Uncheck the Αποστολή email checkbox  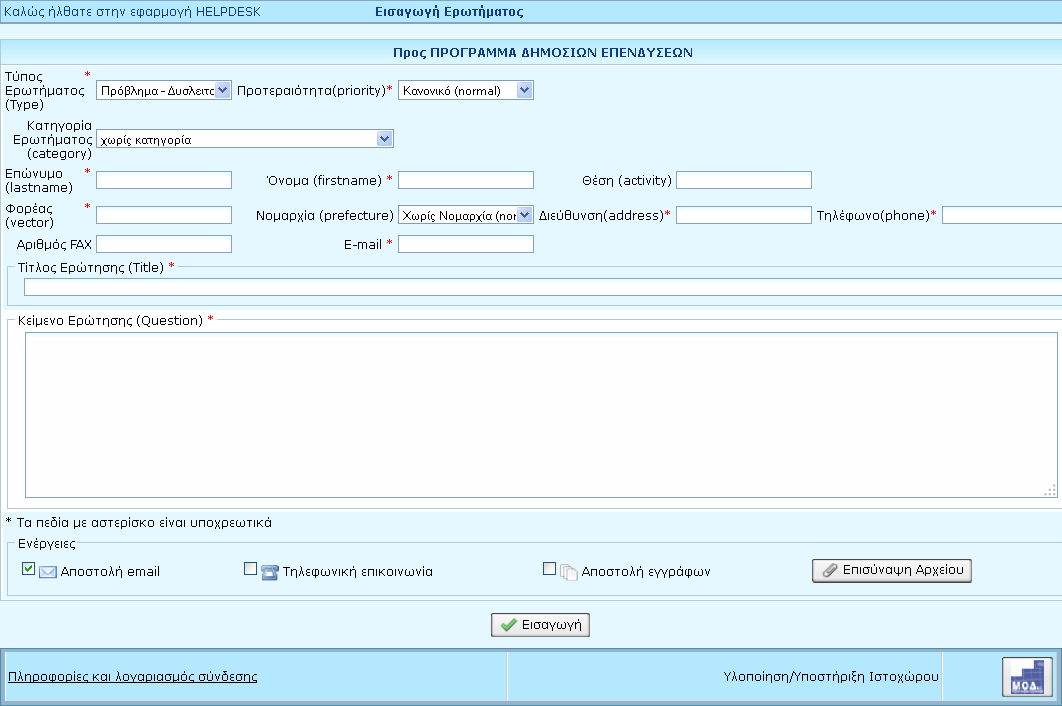click(28, 568)
